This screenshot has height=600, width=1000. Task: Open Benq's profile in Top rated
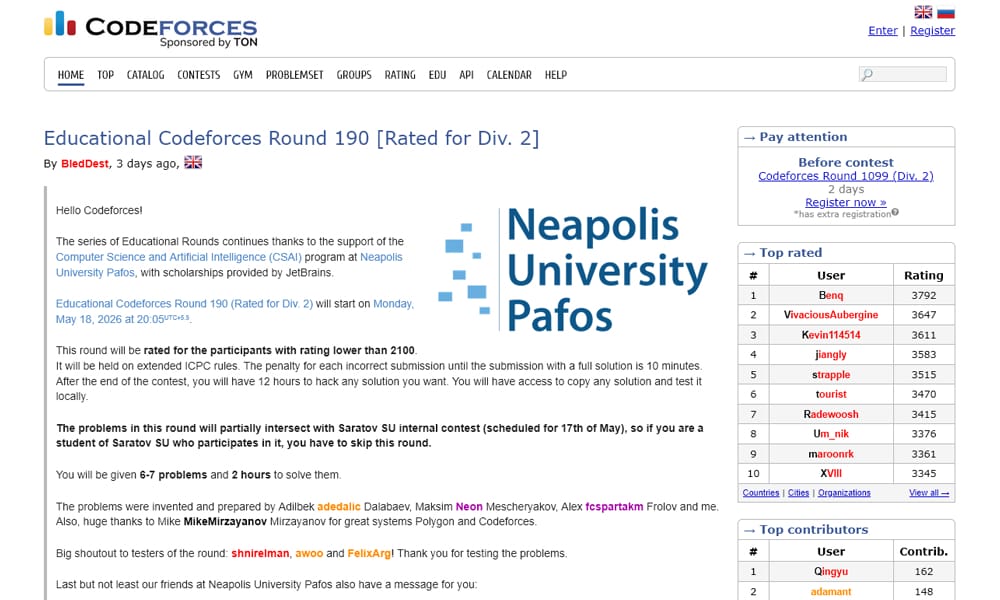pyautogui.click(x=831, y=295)
